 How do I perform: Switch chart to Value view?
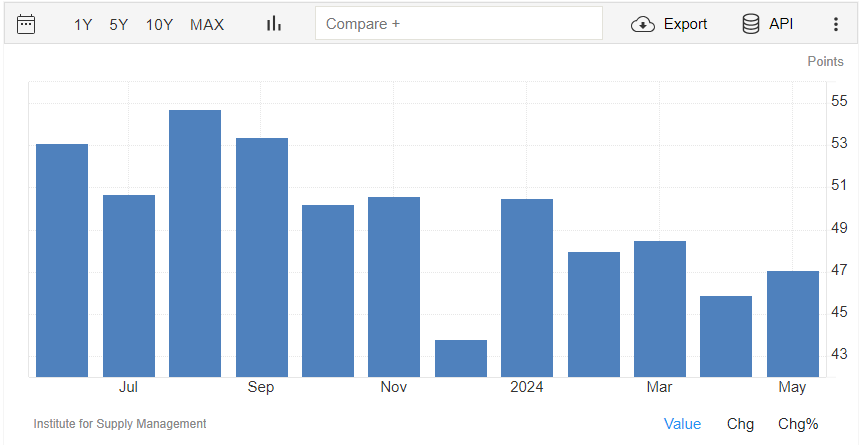click(682, 424)
